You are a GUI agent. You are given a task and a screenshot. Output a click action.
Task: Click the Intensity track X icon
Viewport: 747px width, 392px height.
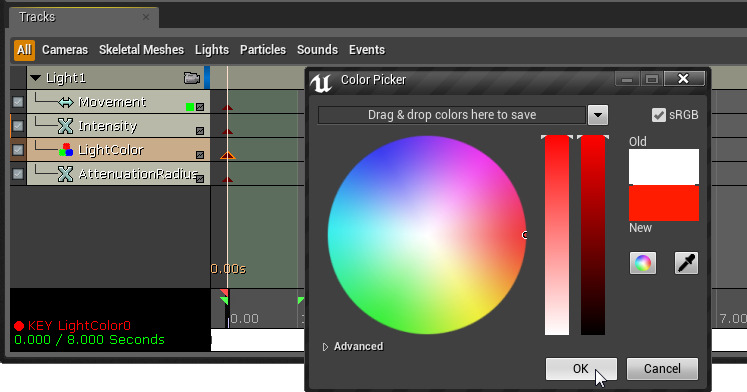tap(65, 126)
